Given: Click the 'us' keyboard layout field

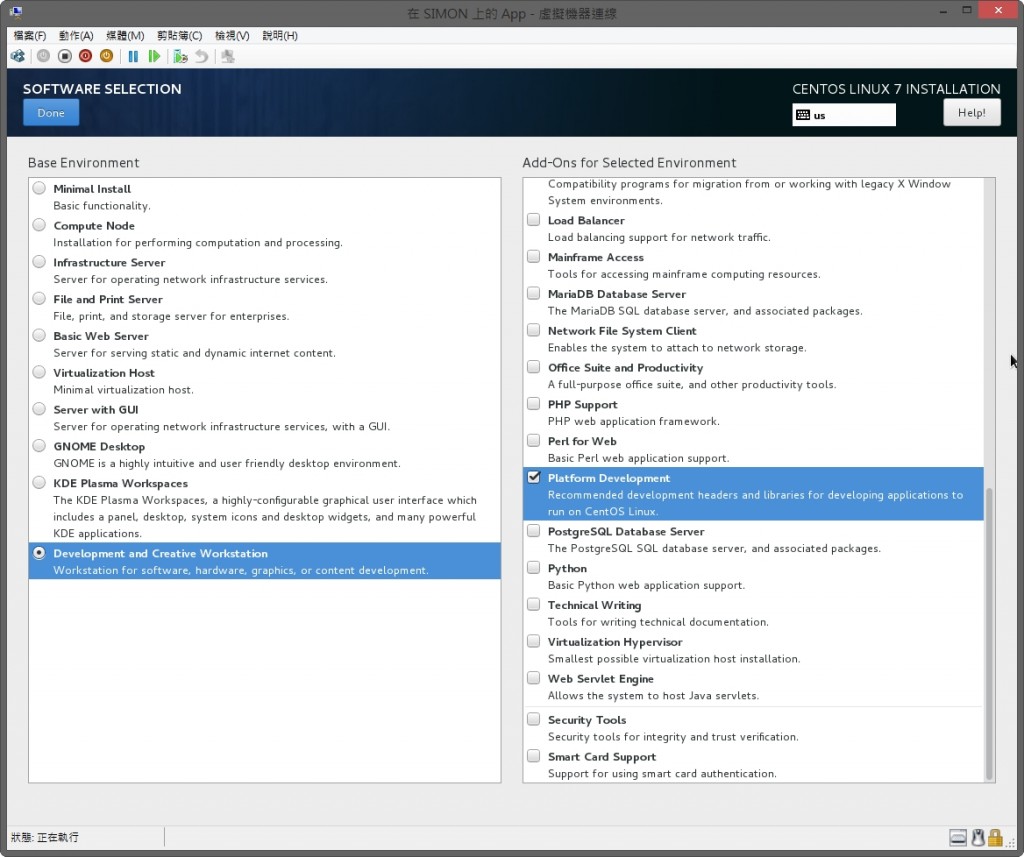Looking at the screenshot, I should coord(844,115).
